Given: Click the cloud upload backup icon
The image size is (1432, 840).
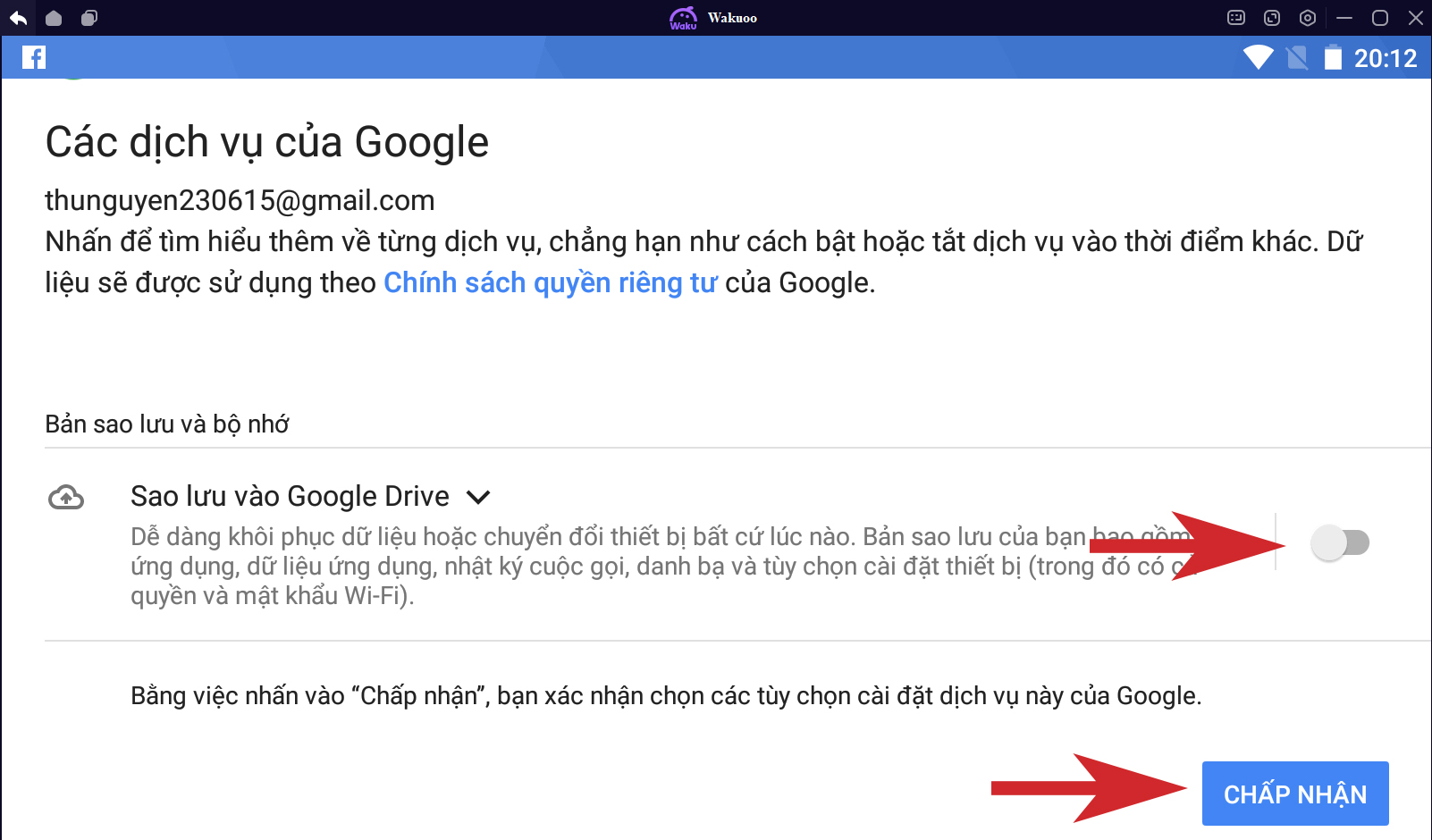Looking at the screenshot, I should coord(66,497).
